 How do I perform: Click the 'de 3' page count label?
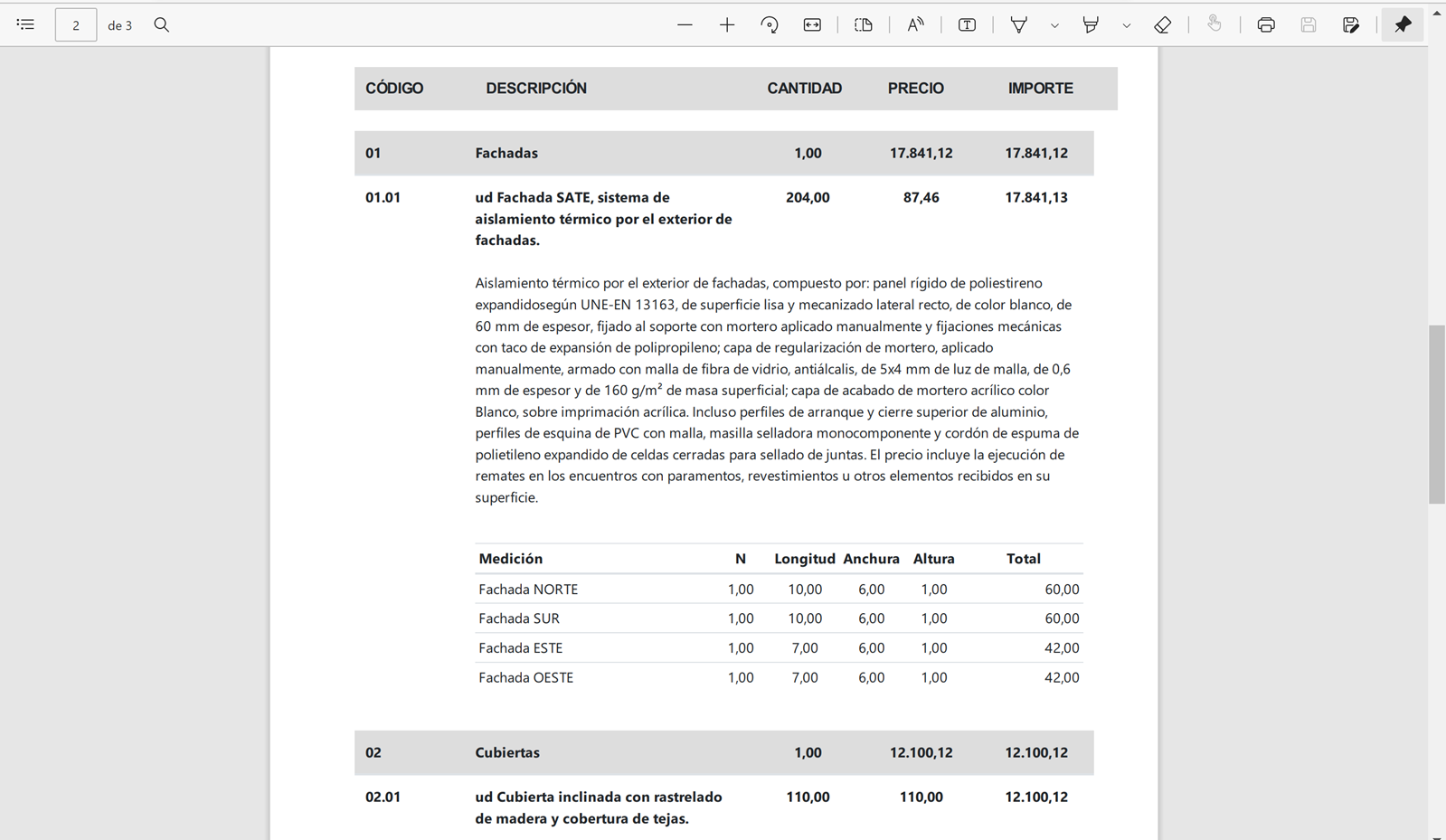pos(120,25)
